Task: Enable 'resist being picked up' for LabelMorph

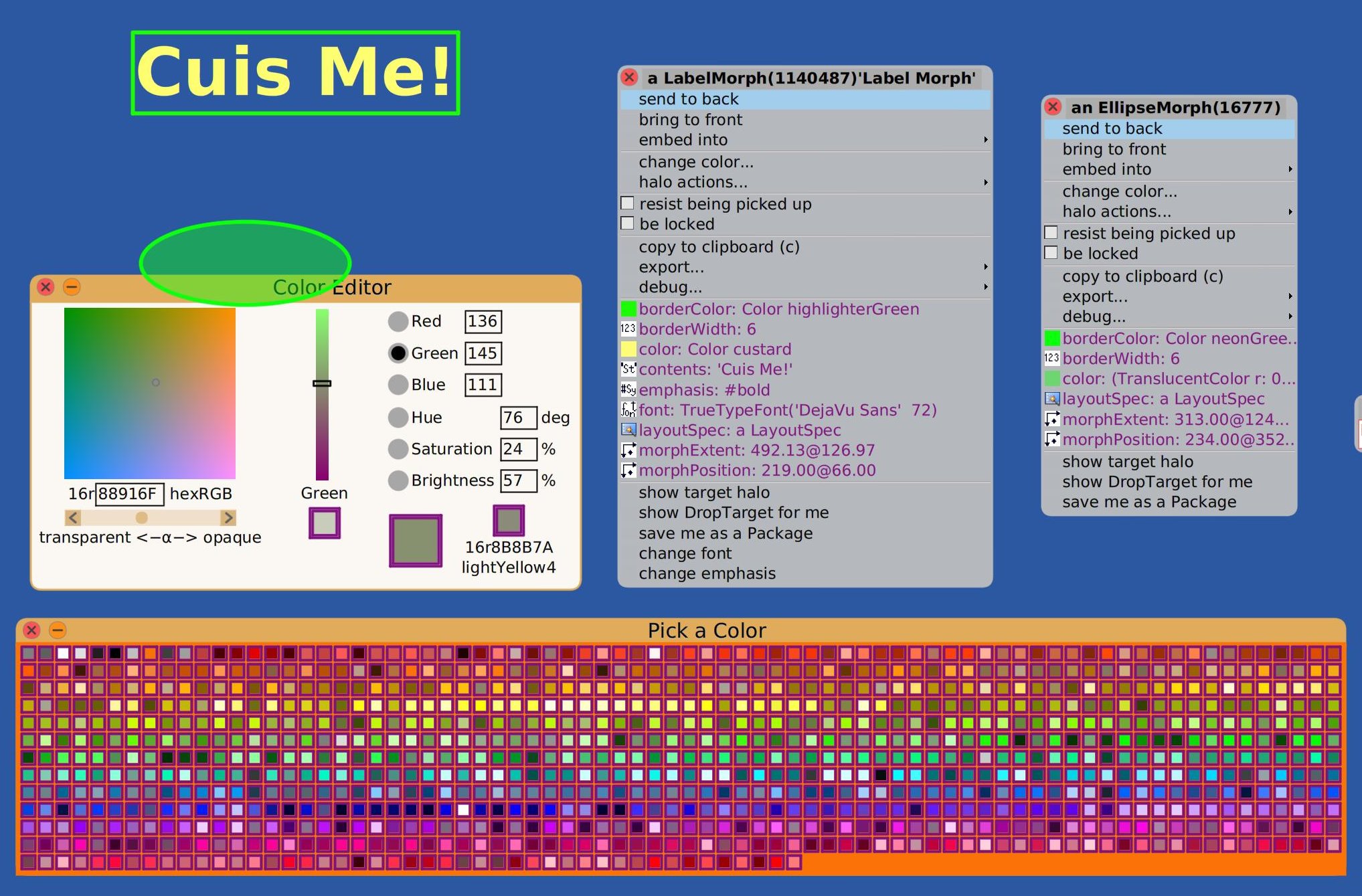Action: click(x=628, y=203)
